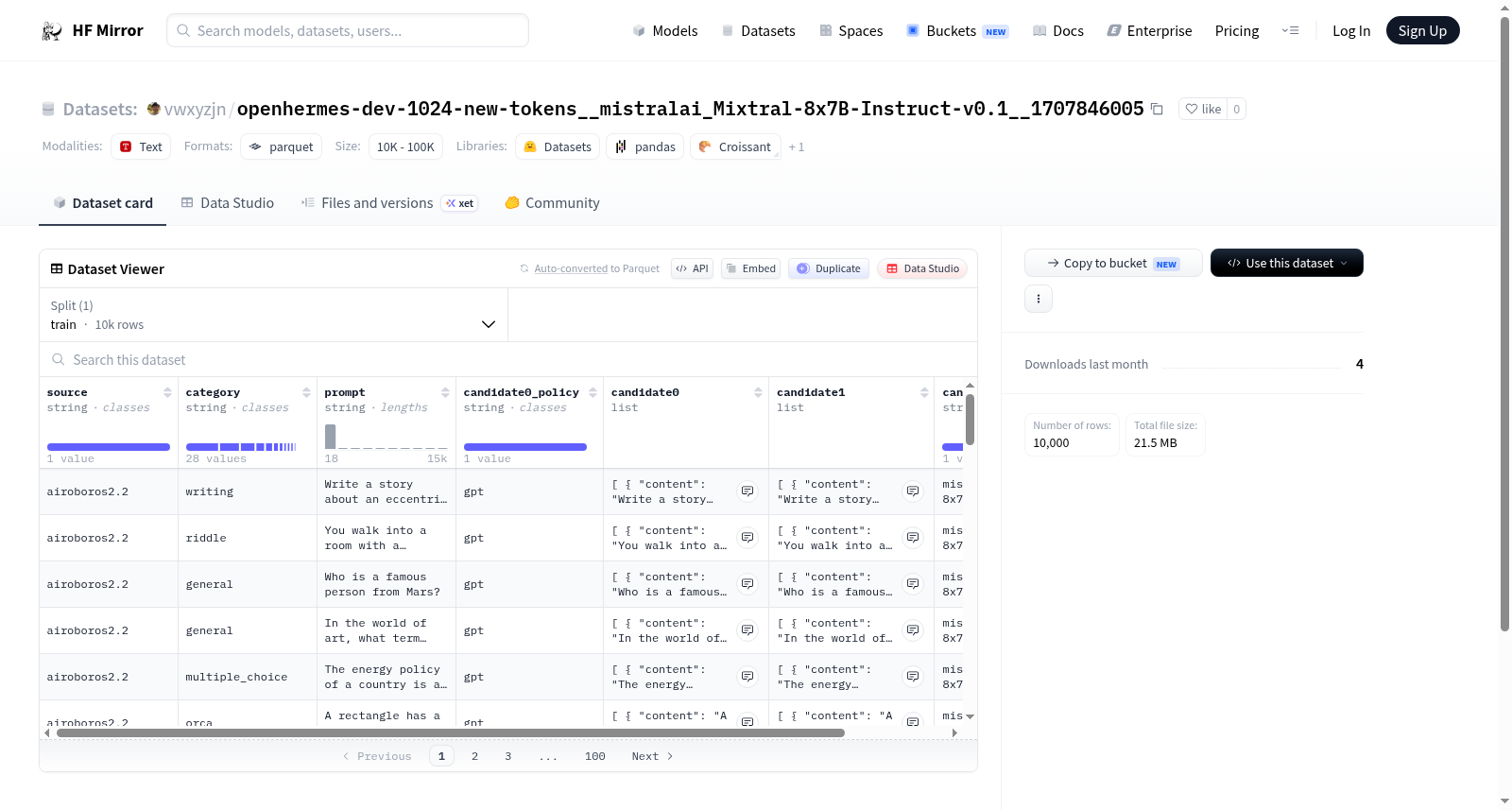
Task: Sort by the candidate0 column
Action: (x=758, y=392)
